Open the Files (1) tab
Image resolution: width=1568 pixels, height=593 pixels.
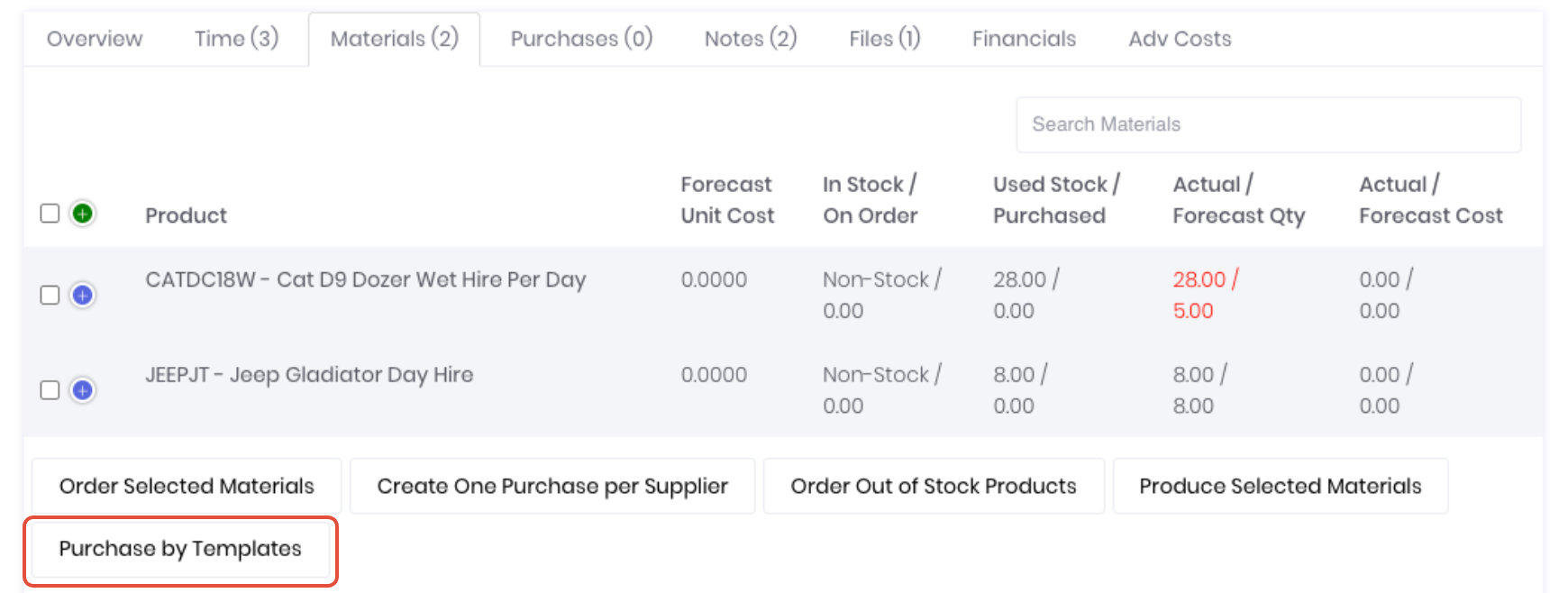[884, 39]
